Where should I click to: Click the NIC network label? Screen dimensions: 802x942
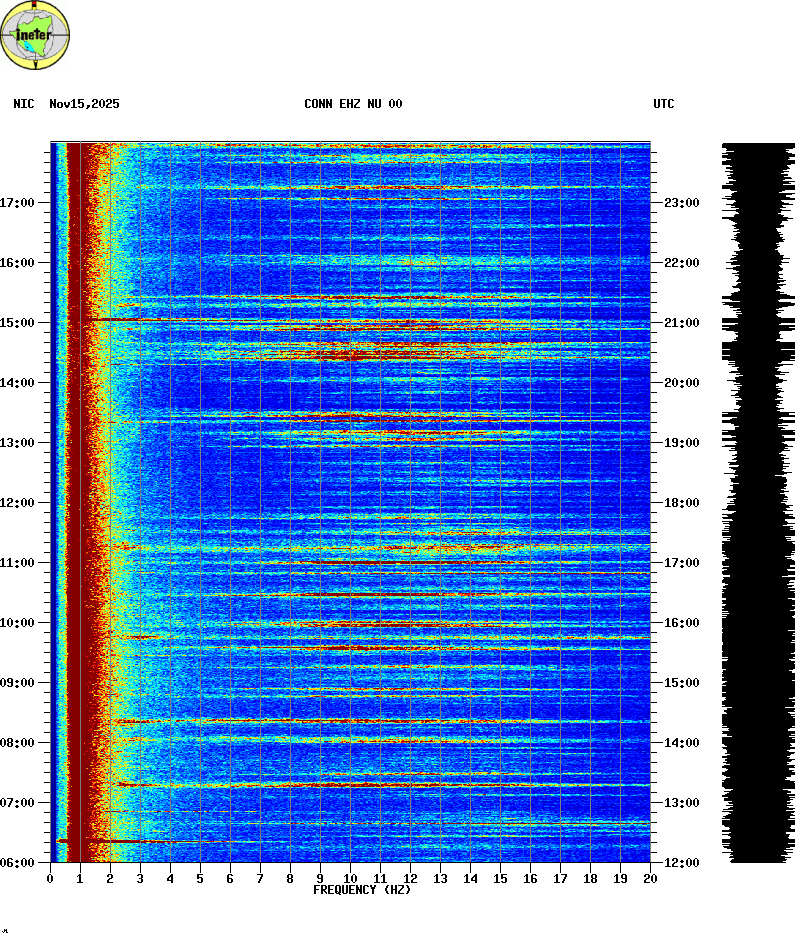[23, 104]
